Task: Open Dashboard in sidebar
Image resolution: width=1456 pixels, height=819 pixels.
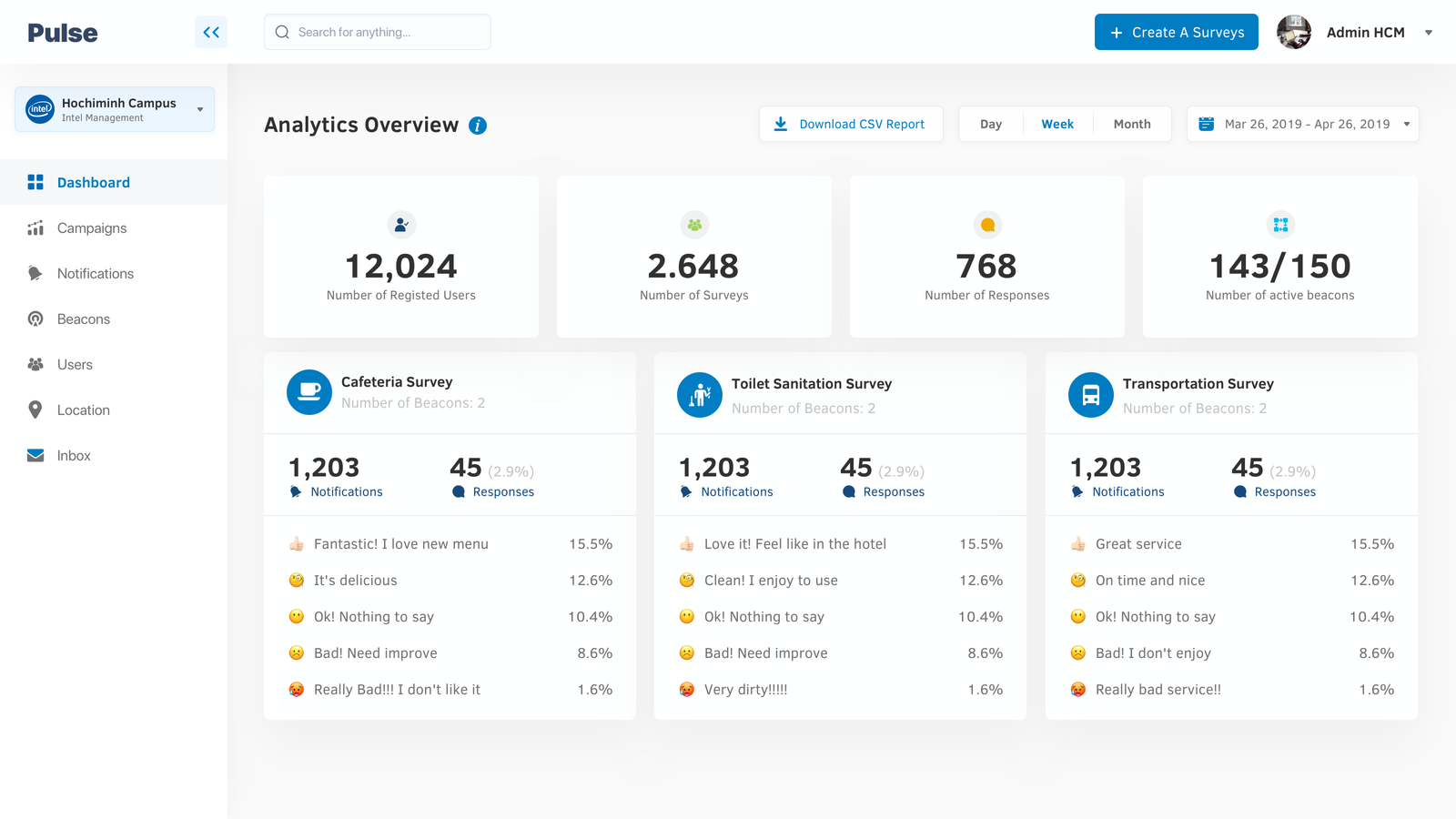Action: pyautogui.click(x=114, y=182)
